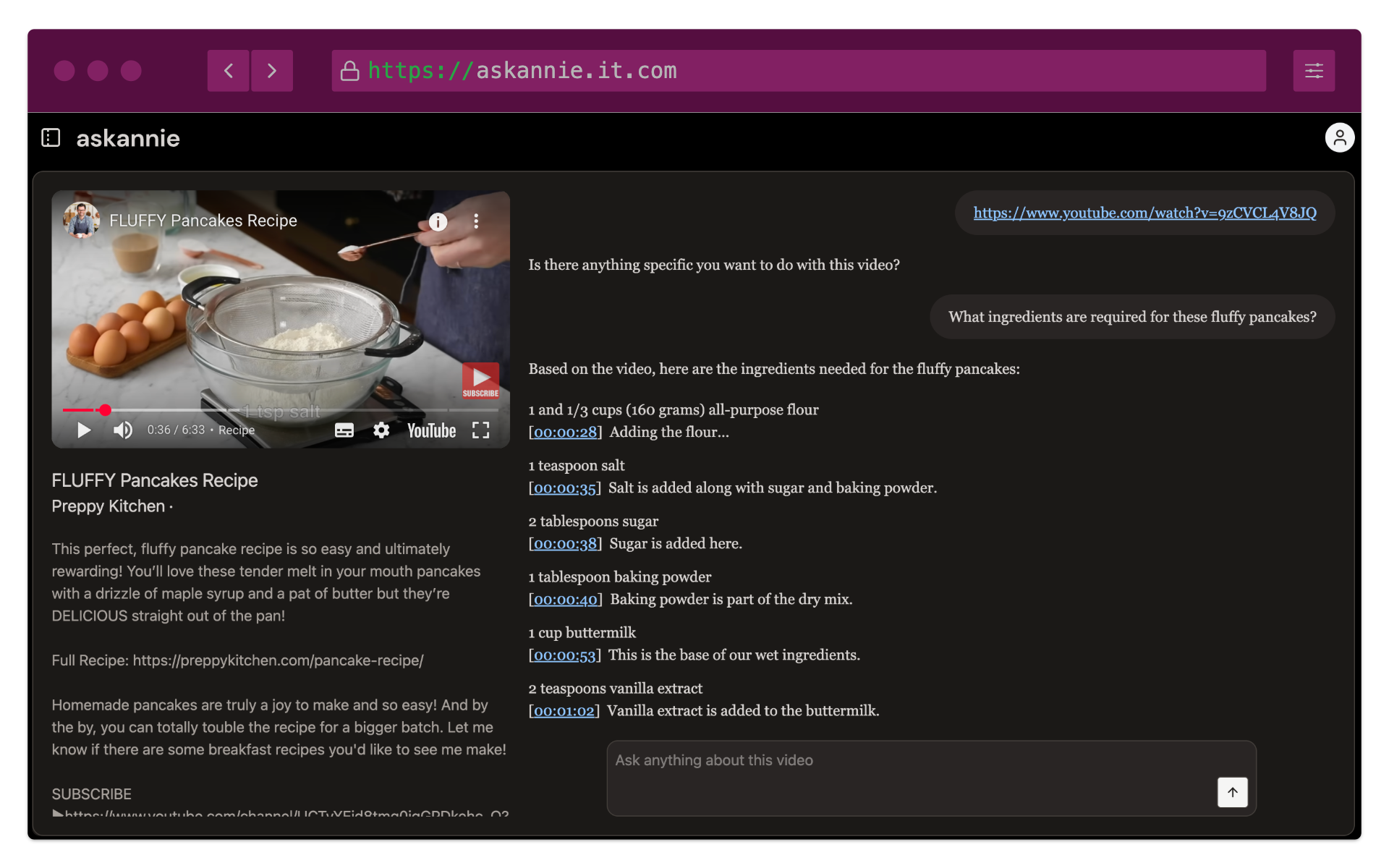Click the '0:36 / 6:33' time display
This screenshot has width=1389, height=868.
click(176, 430)
